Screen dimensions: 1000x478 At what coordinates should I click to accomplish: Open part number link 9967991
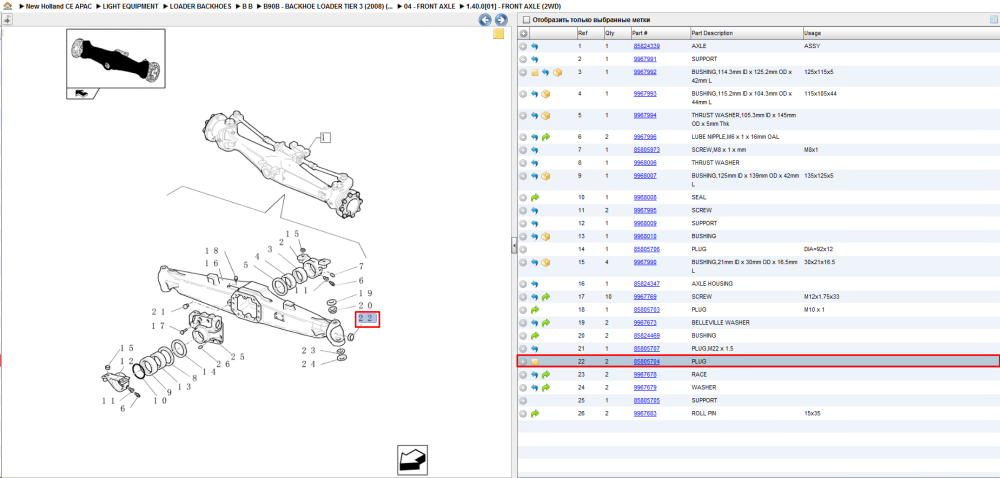pyautogui.click(x=645, y=59)
